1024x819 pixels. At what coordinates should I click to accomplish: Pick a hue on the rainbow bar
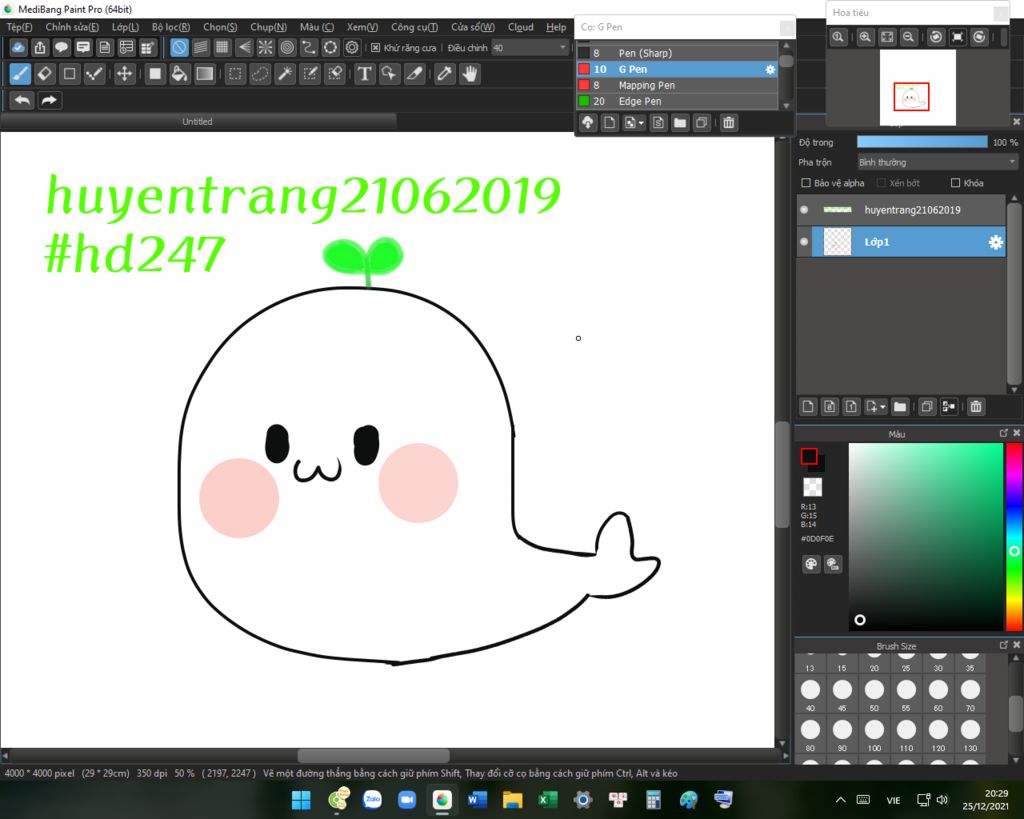[1014, 537]
